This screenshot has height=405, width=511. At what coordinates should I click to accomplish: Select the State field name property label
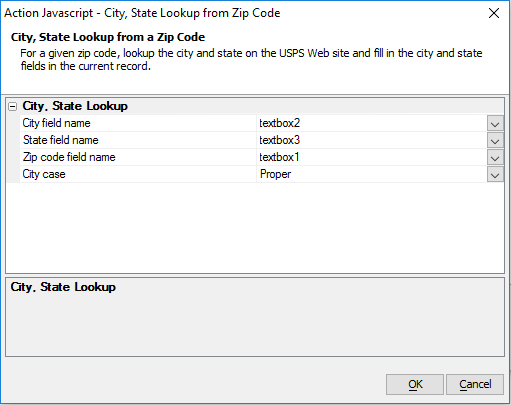pos(138,140)
